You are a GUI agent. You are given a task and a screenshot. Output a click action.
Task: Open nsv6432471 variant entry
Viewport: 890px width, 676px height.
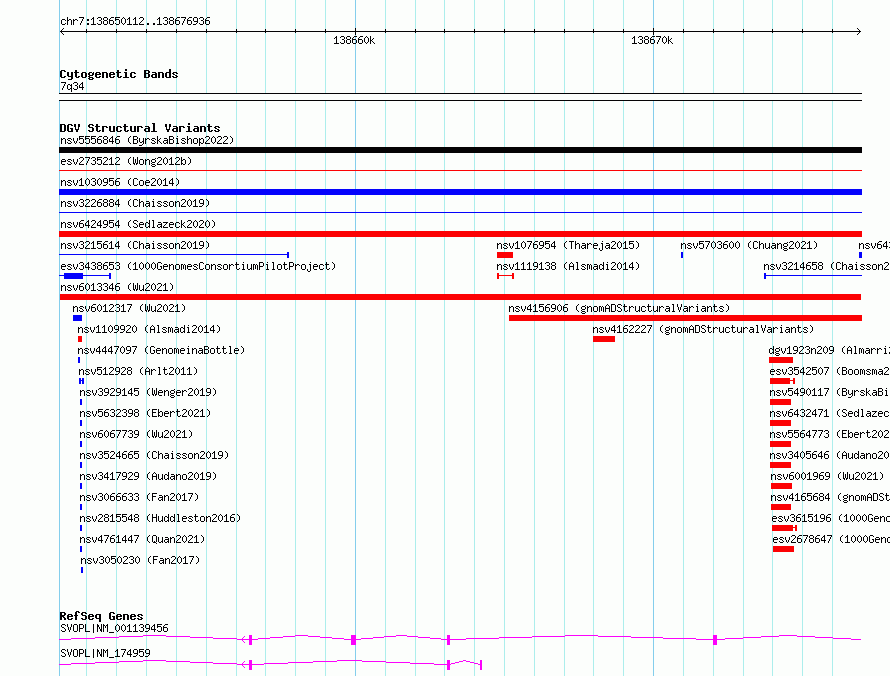[x=829, y=413]
